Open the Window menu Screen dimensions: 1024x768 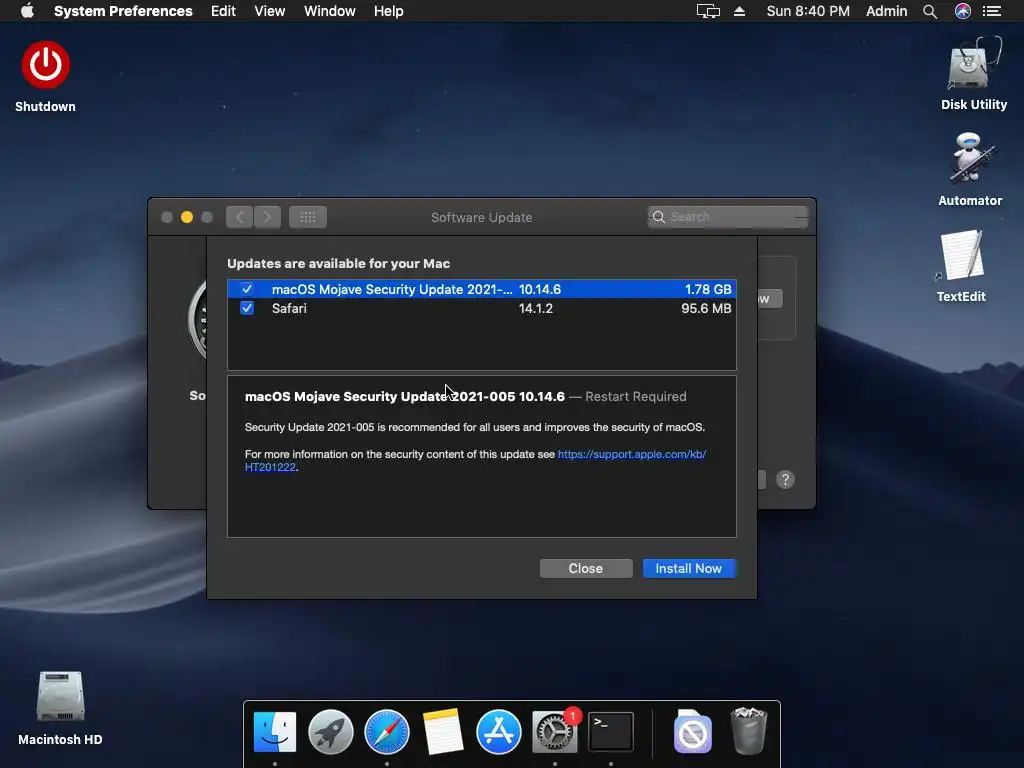pos(330,11)
